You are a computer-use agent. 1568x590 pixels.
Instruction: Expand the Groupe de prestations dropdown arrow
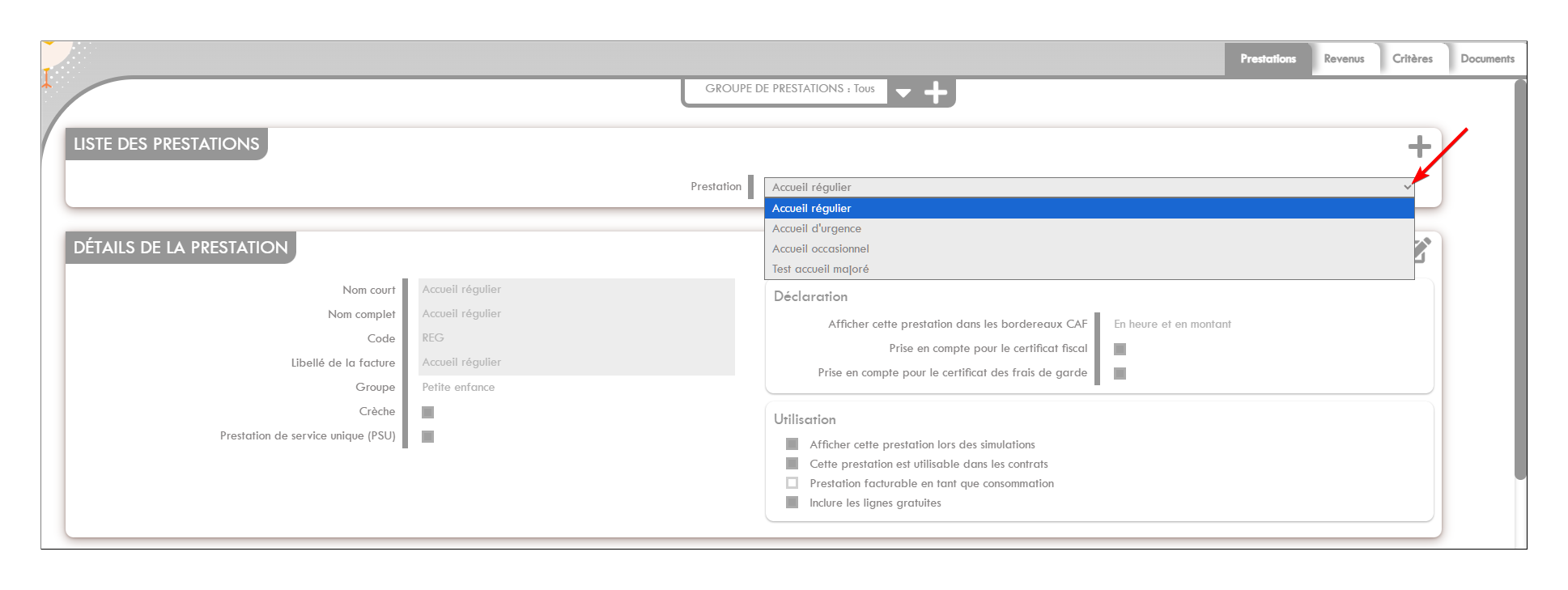pyautogui.click(x=903, y=93)
